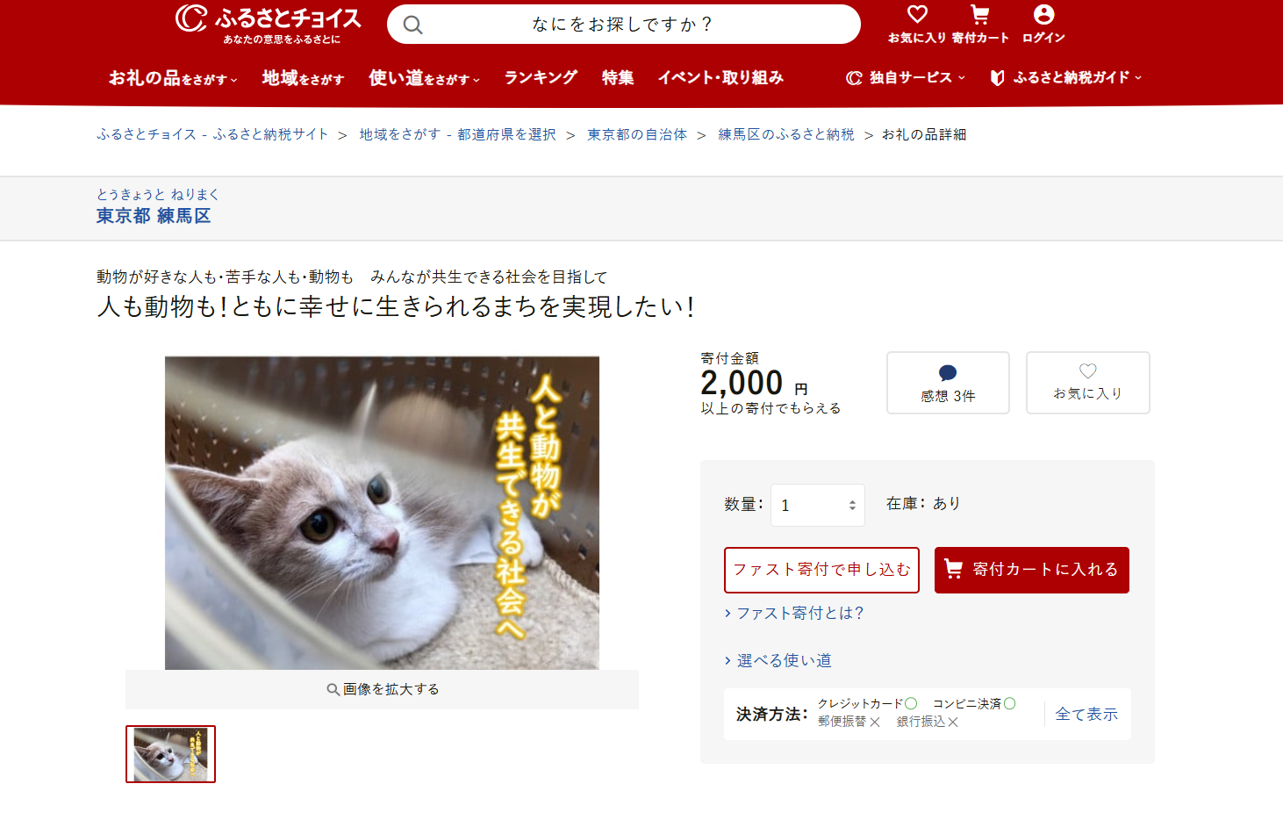Click 寄付カートに入れる button
The height and width of the screenshot is (827, 1283).
coord(1032,570)
